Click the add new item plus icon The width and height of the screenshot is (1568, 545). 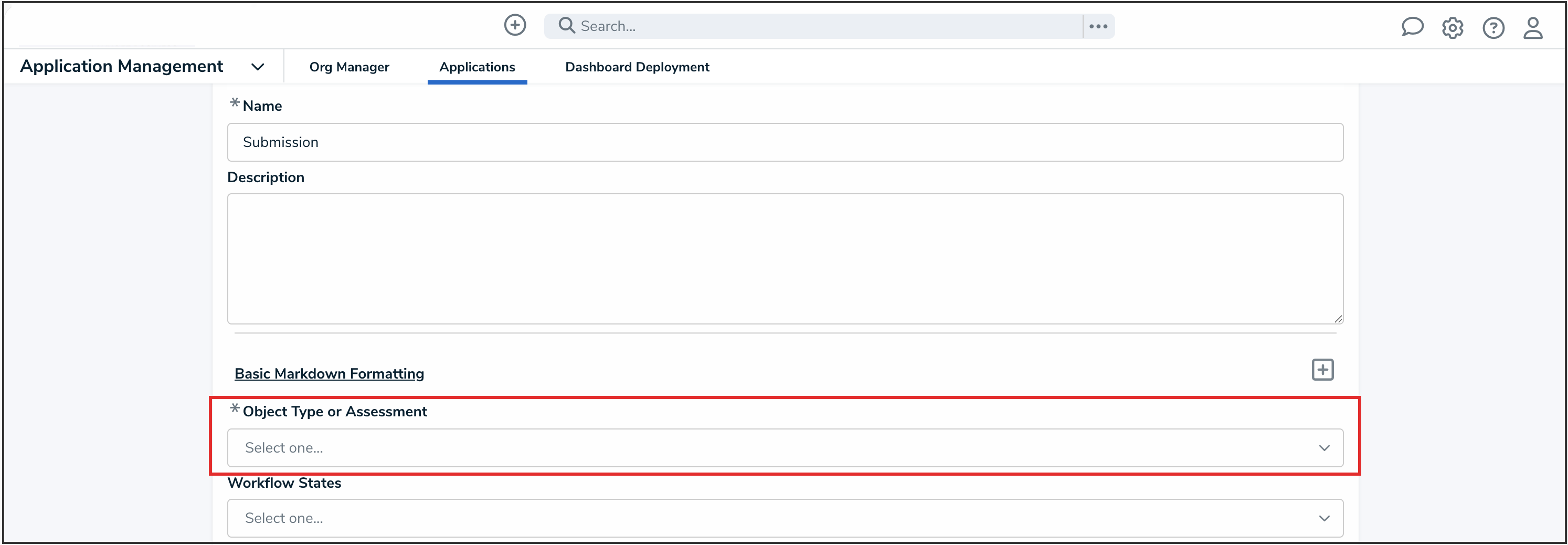click(x=514, y=25)
